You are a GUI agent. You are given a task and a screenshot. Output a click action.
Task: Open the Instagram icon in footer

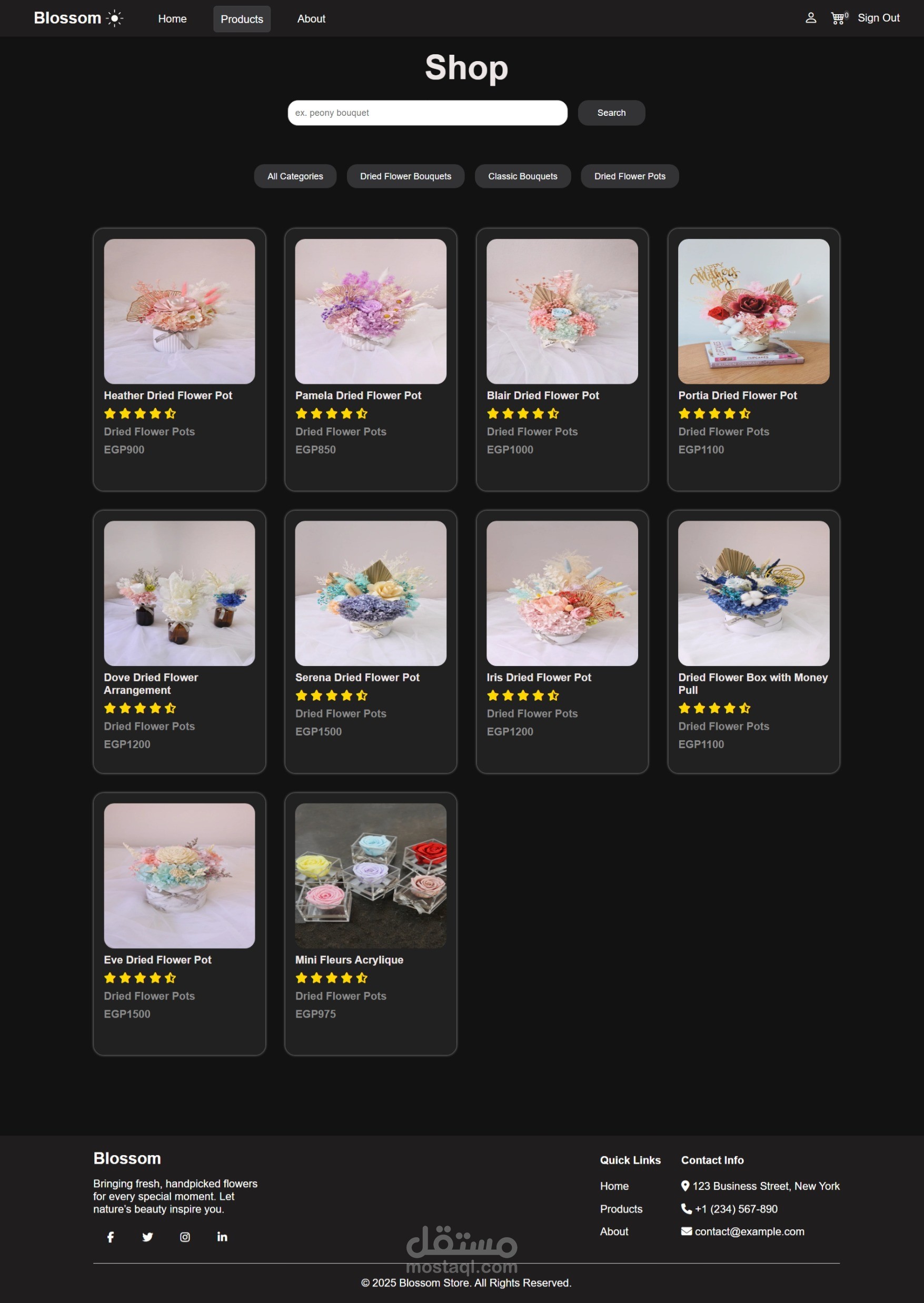pos(185,1237)
